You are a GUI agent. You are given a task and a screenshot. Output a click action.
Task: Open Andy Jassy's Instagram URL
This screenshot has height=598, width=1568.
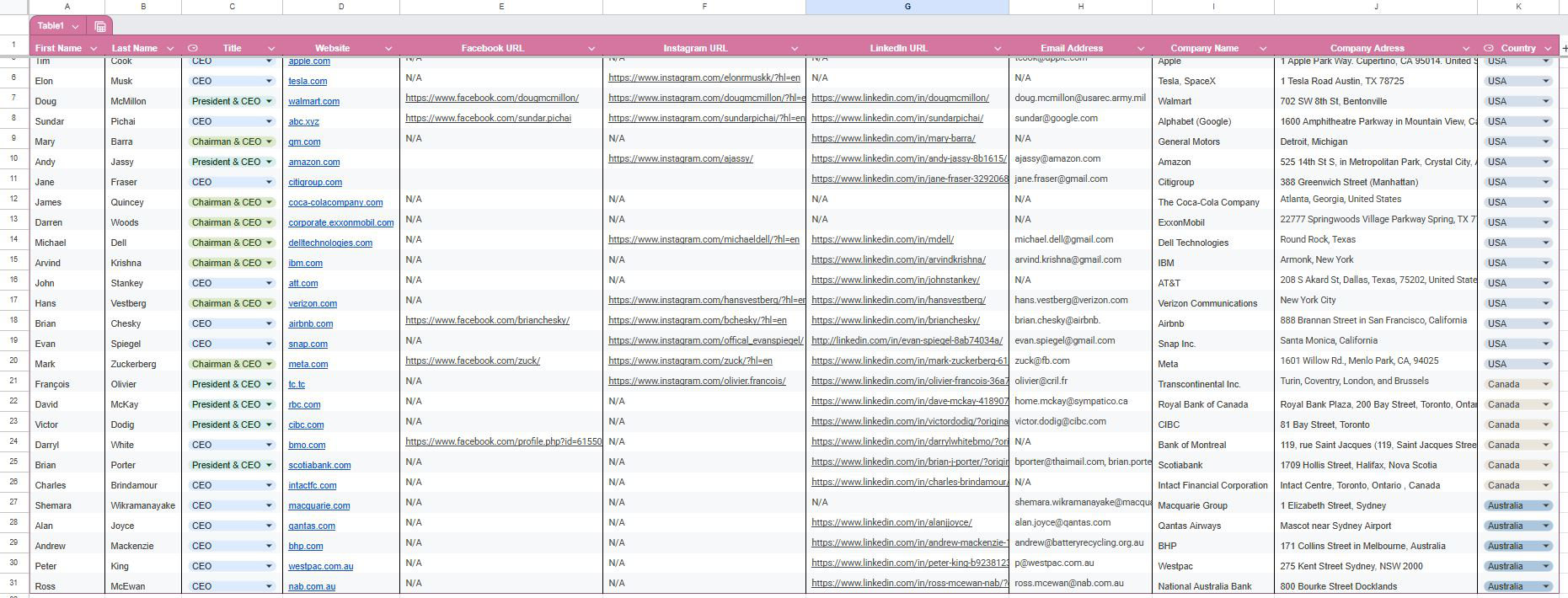681,158
